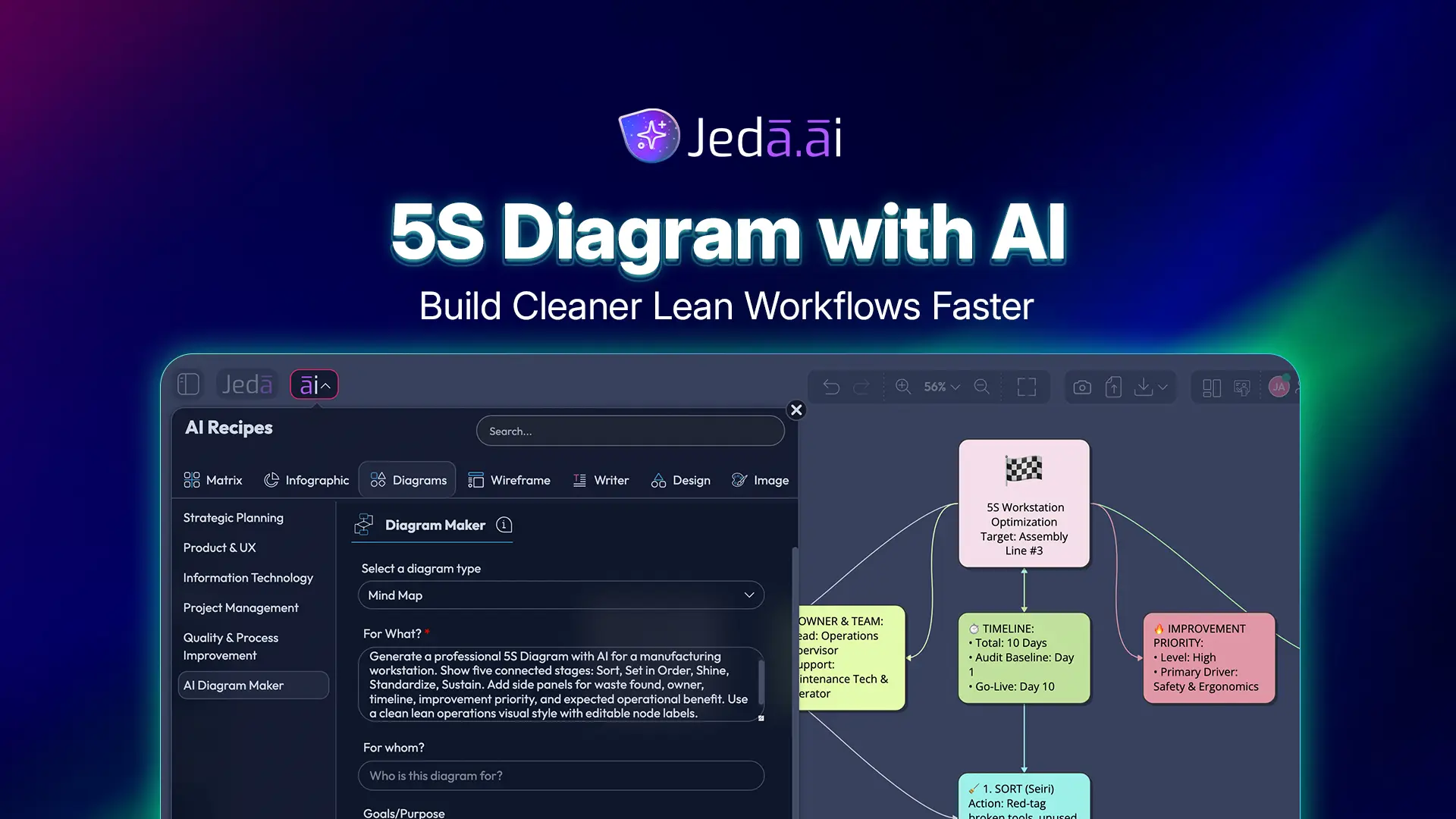Click the redo arrow icon
This screenshot has height=819, width=1456.
coord(861,387)
